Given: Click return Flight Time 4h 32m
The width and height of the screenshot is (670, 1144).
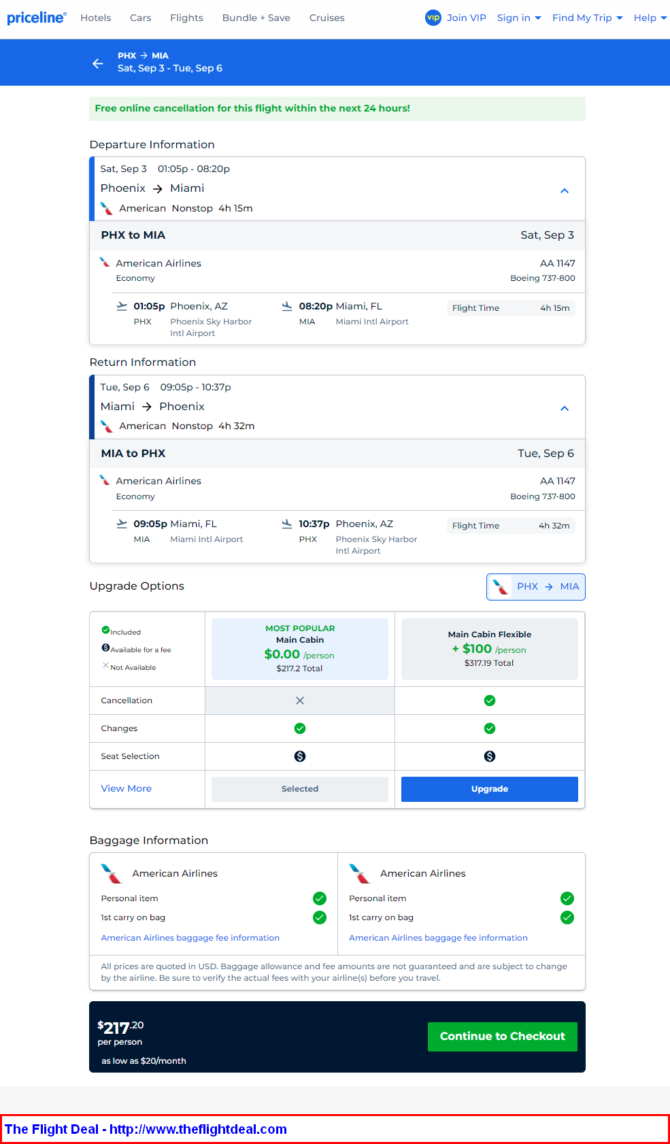Looking at the screenshot, I should click(x=511, y=525).
